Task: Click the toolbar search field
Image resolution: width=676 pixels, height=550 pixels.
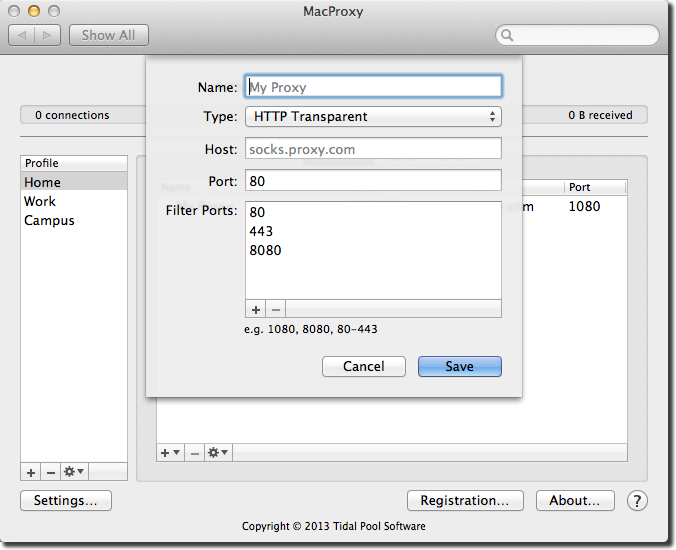Action: (577, 35)
